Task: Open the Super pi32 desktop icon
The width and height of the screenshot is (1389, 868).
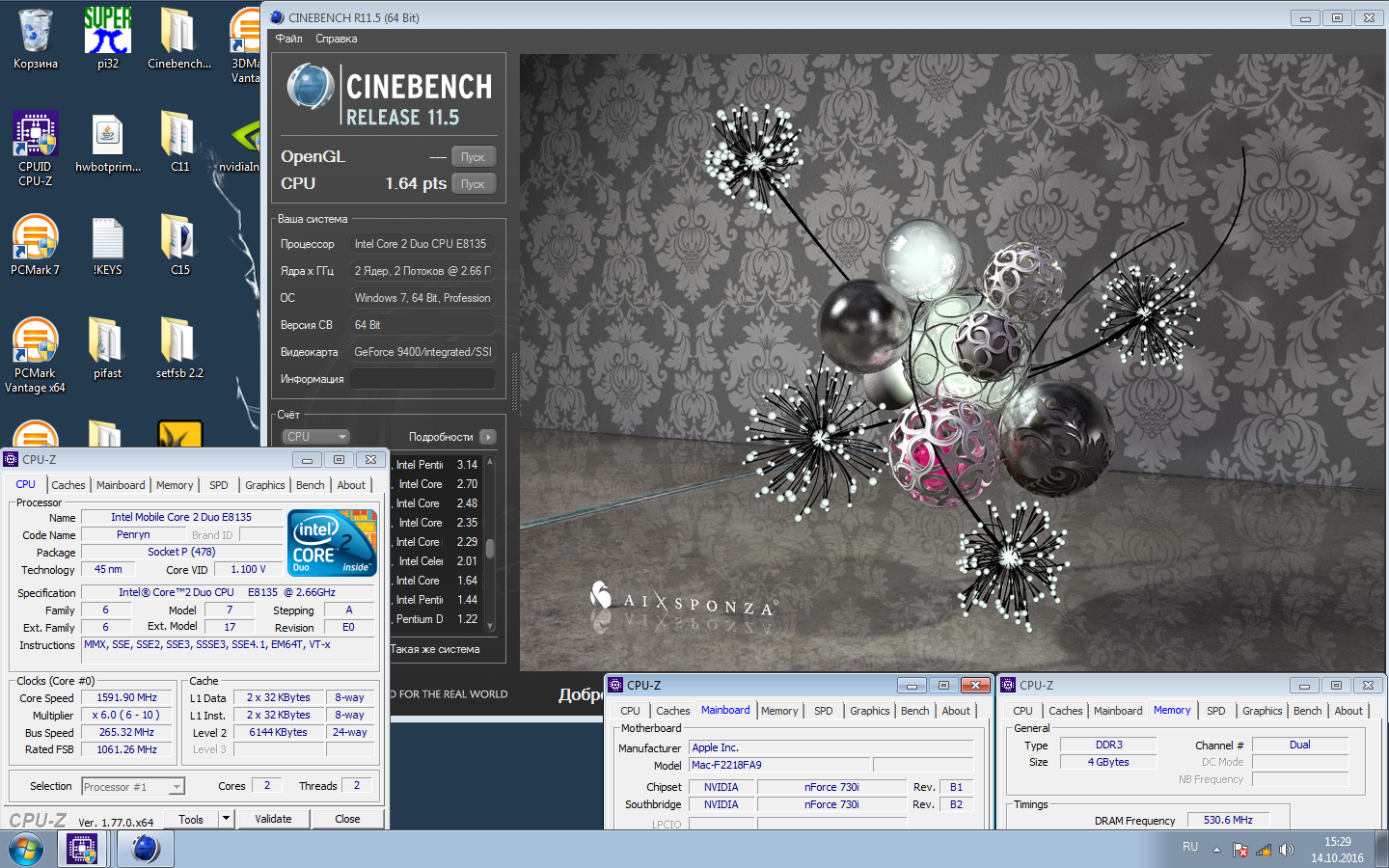Action: [x=107, y=39]
